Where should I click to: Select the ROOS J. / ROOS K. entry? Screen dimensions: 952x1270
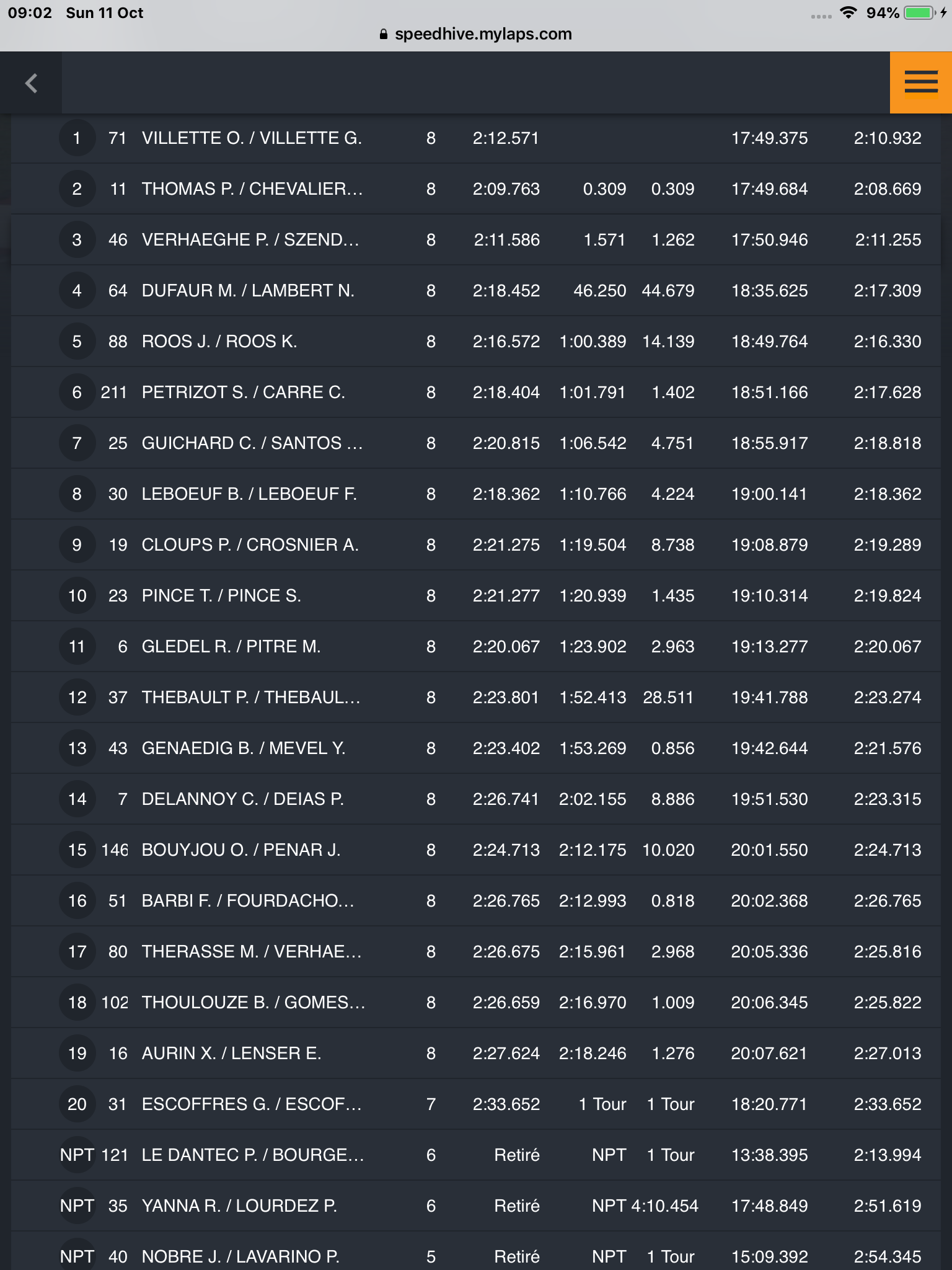click(476, 341)
